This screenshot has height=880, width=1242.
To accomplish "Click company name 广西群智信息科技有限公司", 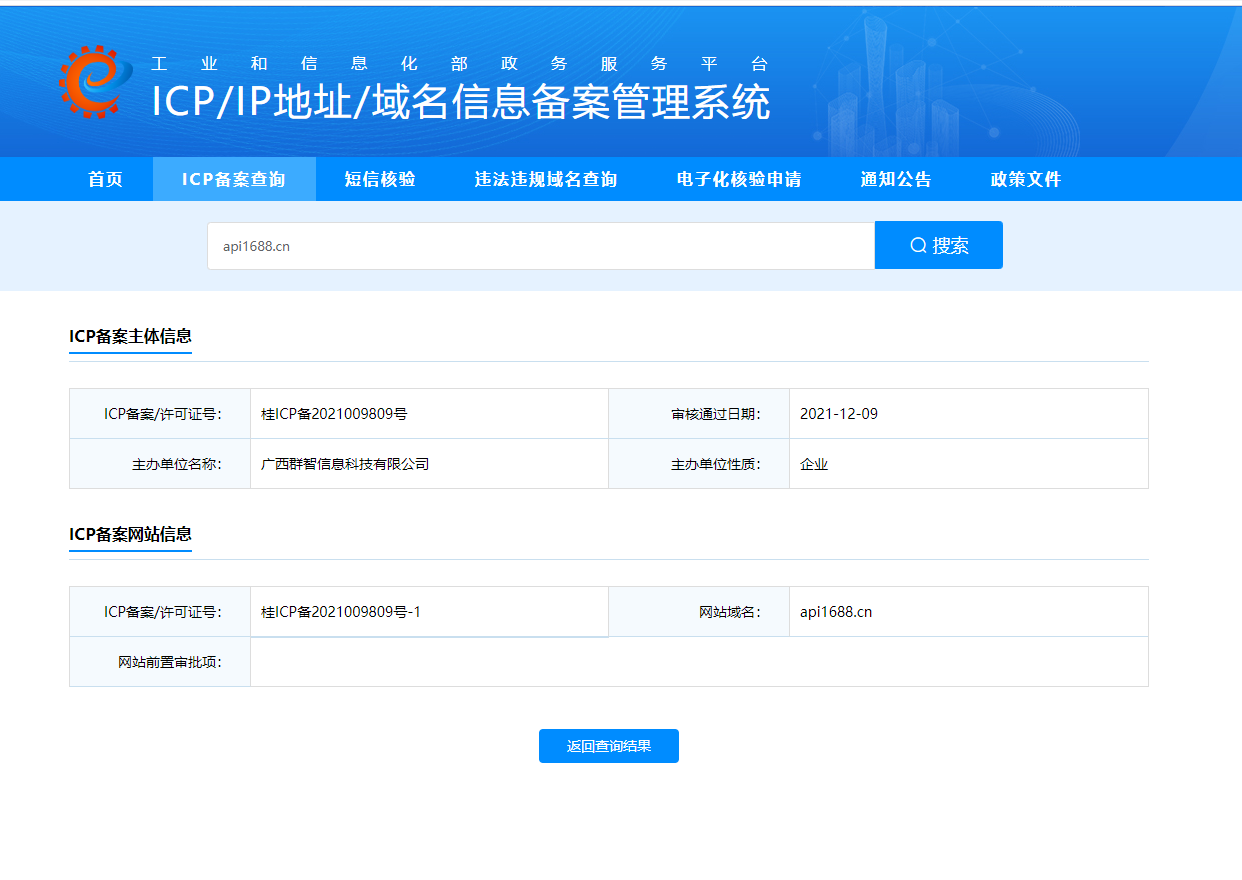I will (345, 464).
